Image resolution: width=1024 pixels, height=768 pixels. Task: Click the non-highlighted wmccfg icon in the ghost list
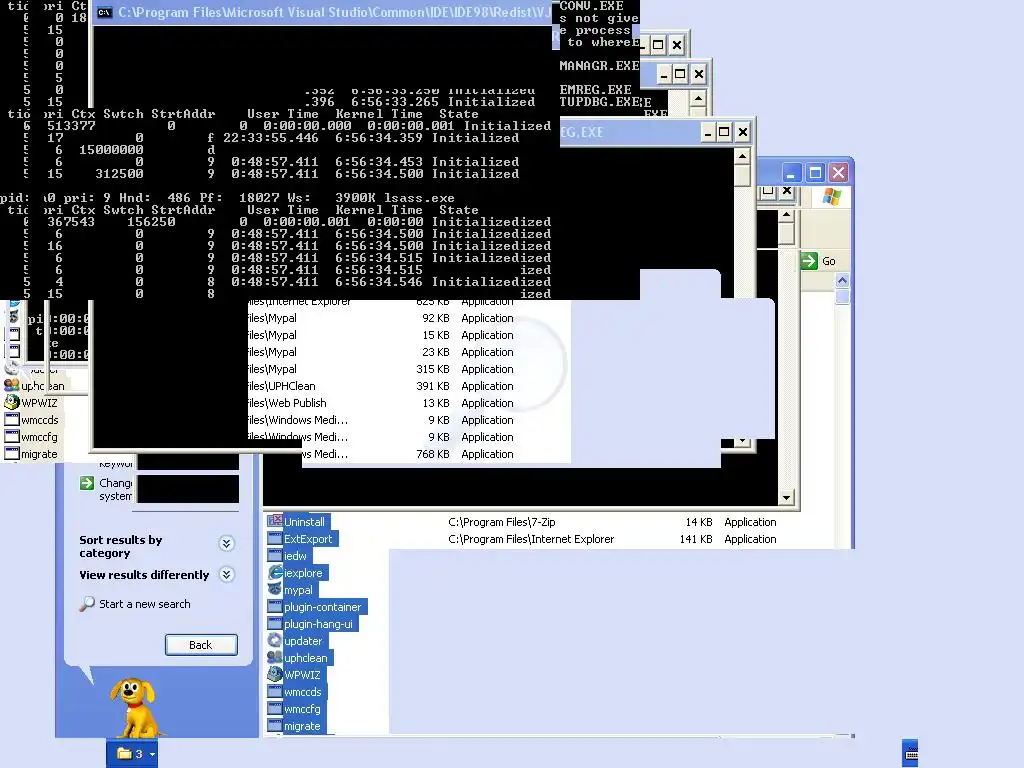coord(12,436)
